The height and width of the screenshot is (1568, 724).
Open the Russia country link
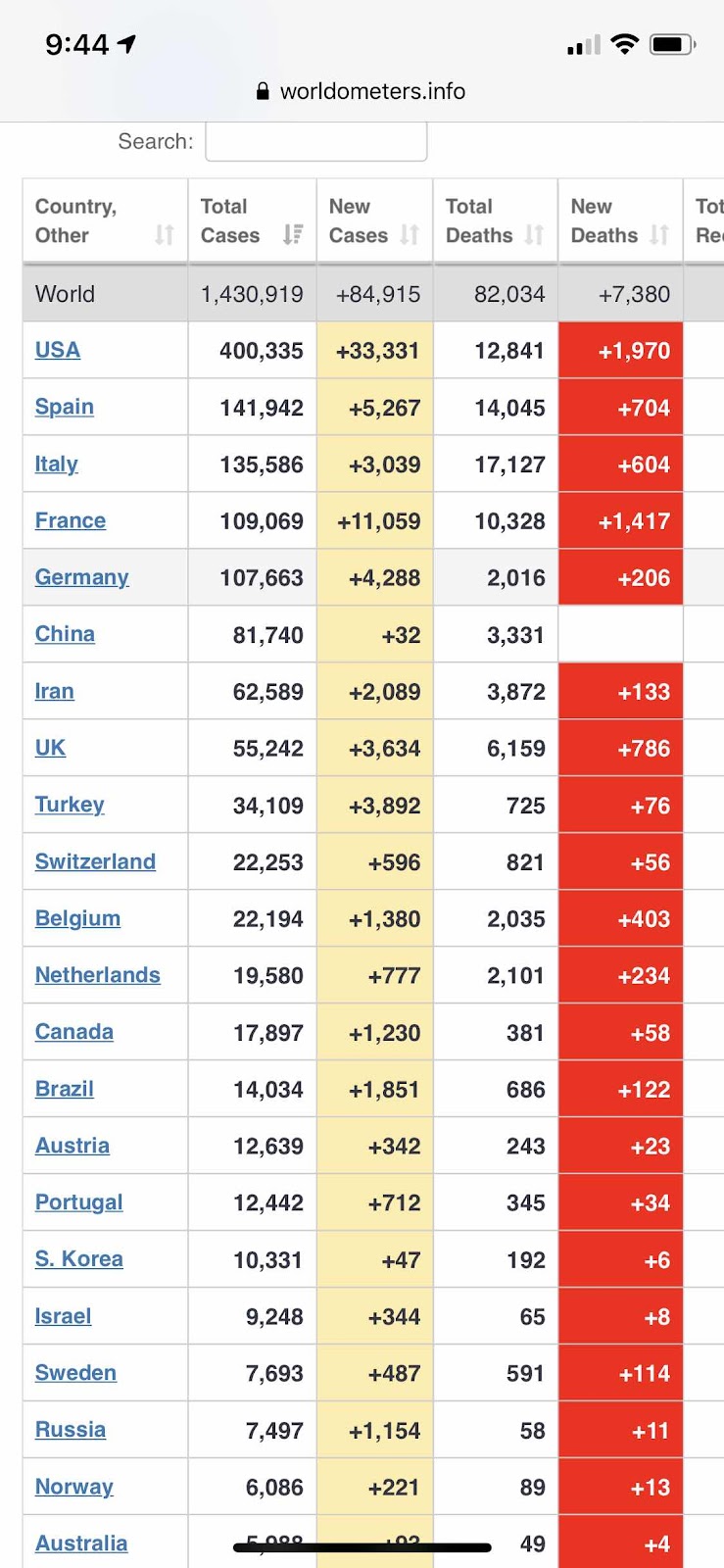pos(71,1430)
